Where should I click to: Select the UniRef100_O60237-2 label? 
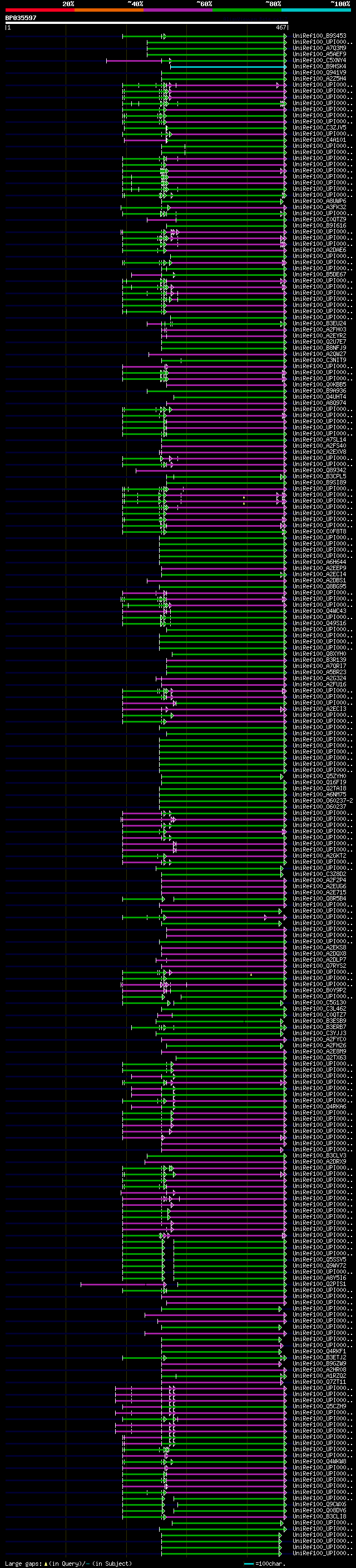[x=323, y=801]
